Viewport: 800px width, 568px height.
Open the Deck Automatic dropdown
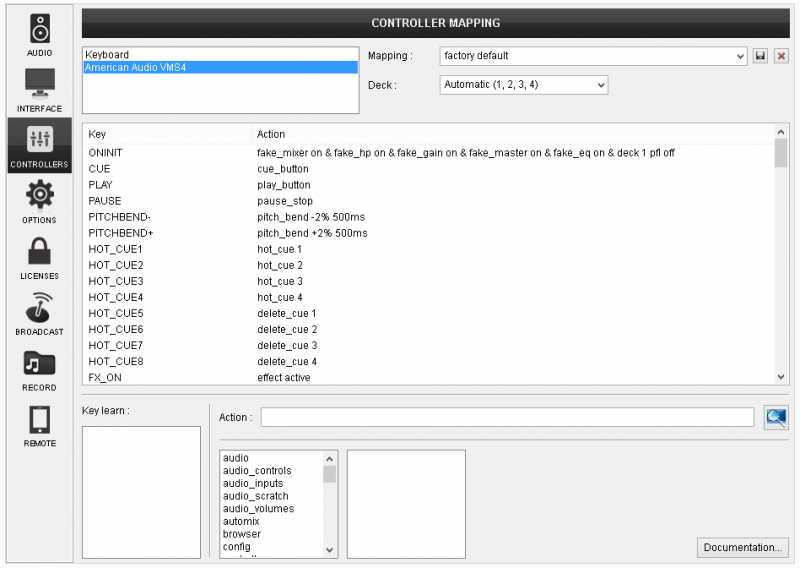523,85
